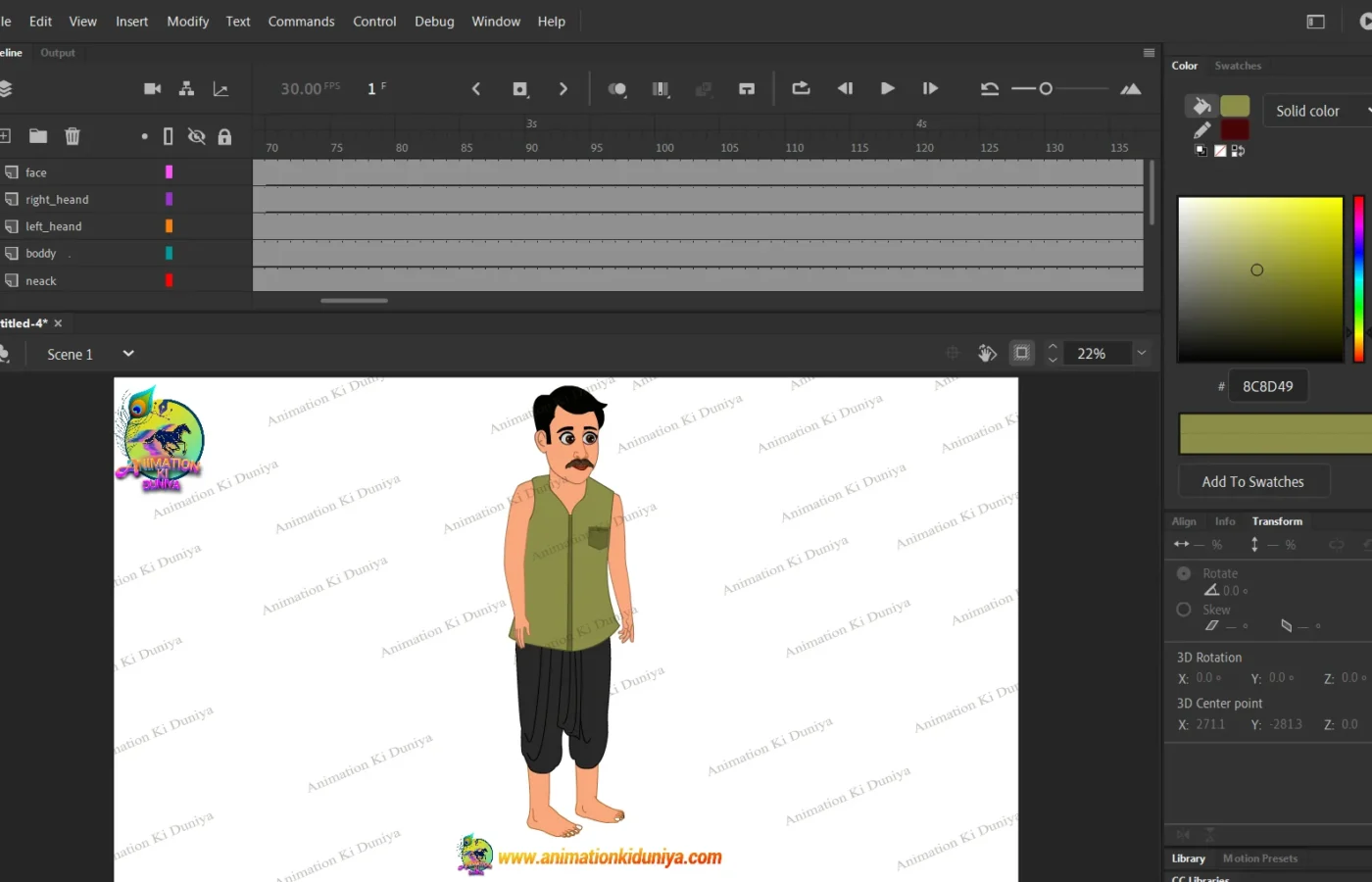The image size is (1372, 882).
Task: Click the Add Camera icon in timeline
Action: tap(152, 89)
